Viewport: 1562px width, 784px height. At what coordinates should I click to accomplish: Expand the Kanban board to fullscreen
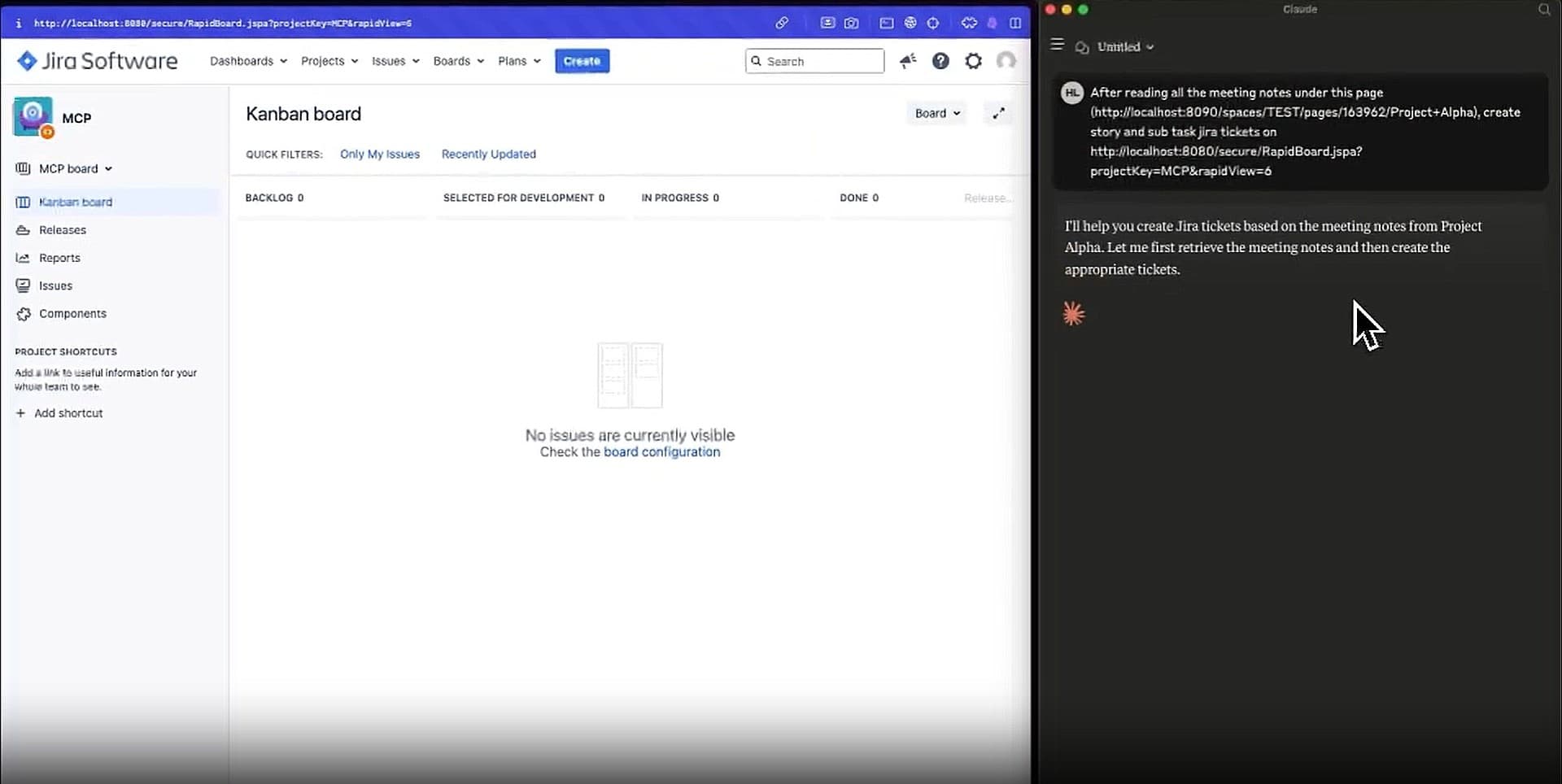(998, 114)
